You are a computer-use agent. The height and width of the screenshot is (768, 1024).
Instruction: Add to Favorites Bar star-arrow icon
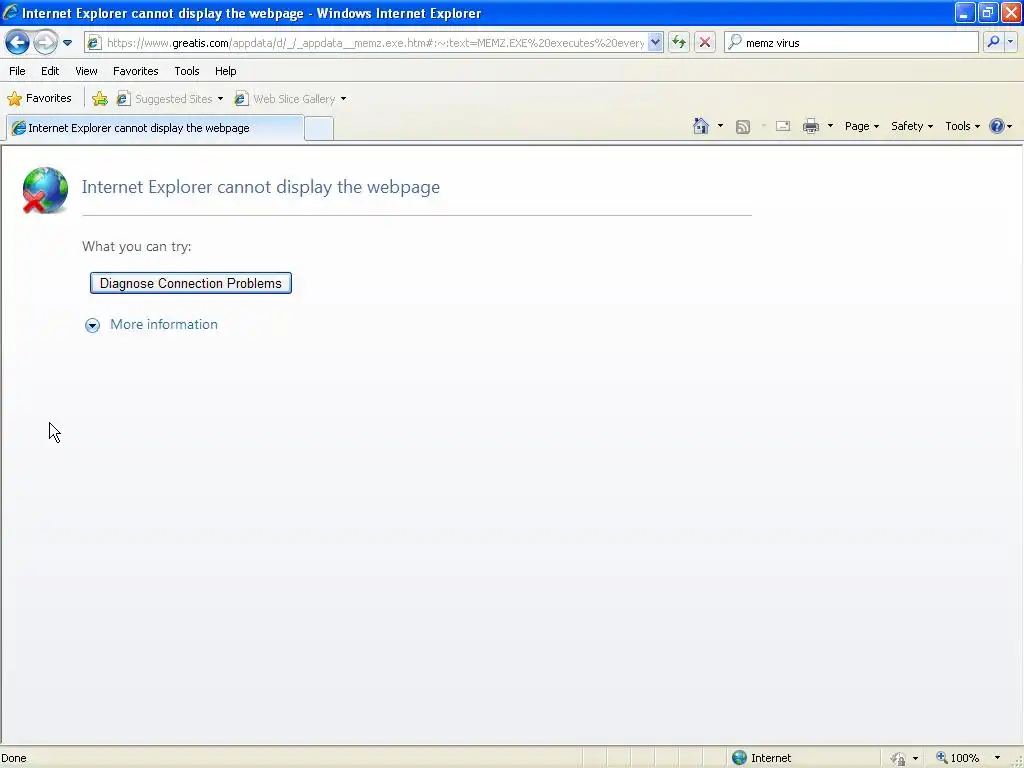pyautogui.click(x=100, y=99)
